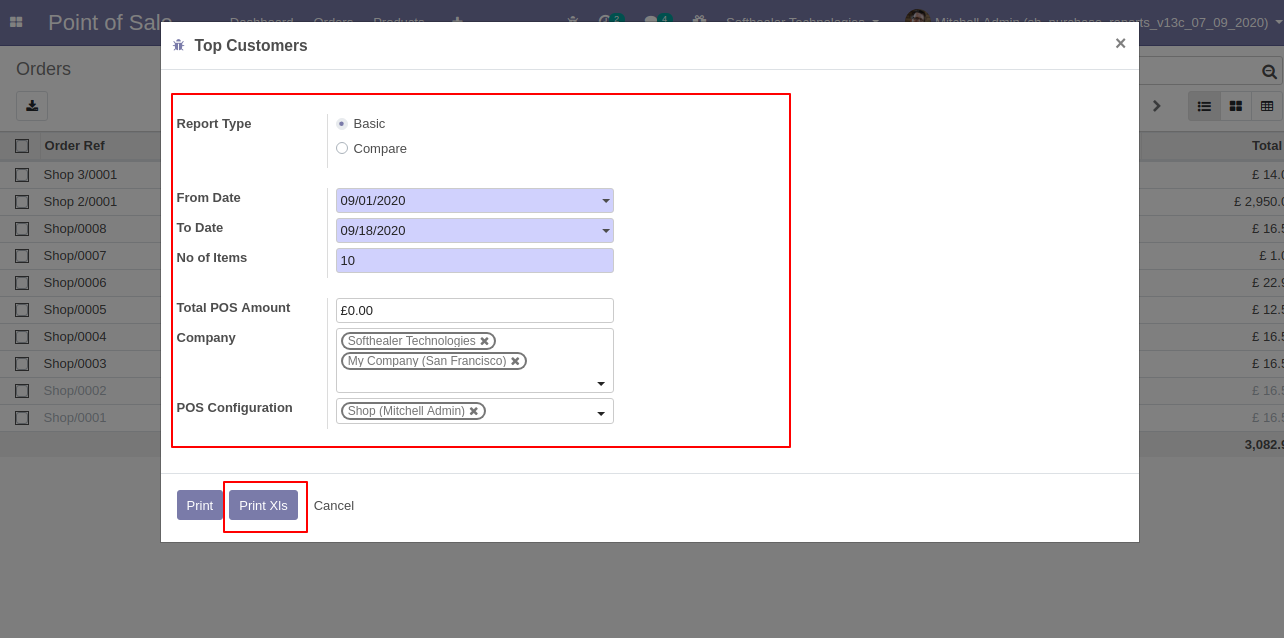Open the Shop/0004 order row
The width and height of the screenshot is (1284, 638).
[75, 336]
